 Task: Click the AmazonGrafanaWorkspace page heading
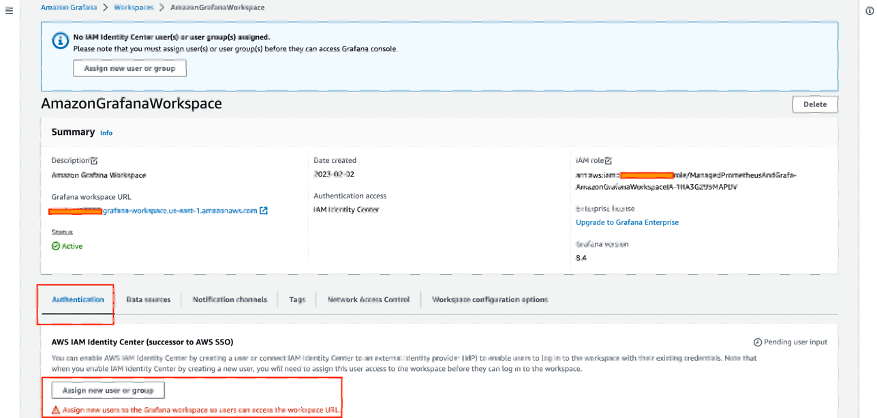[131, 104]
